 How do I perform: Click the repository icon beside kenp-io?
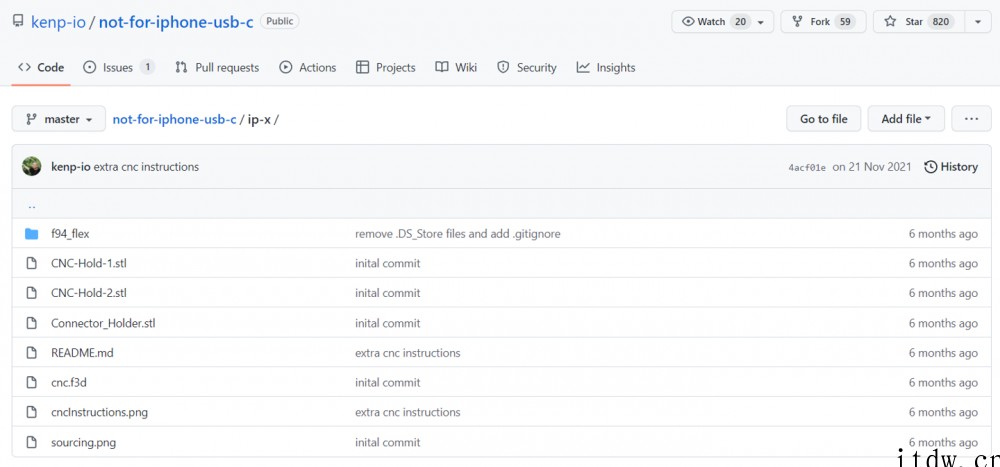pos(18,21)
